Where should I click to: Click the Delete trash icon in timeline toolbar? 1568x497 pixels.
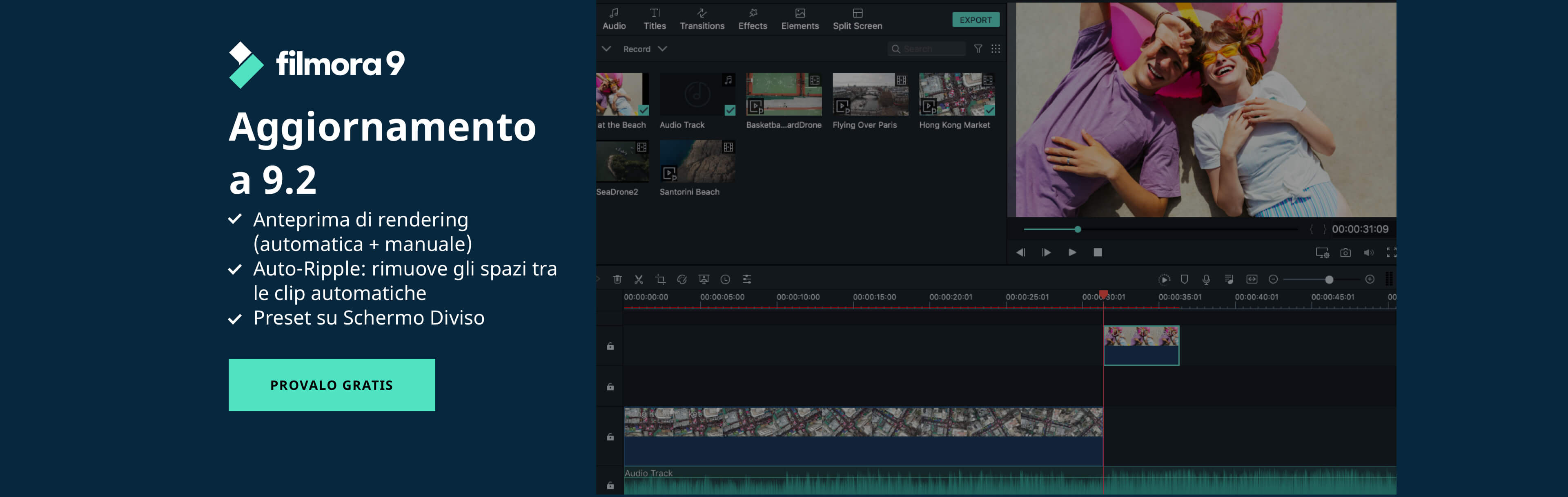[617, 279]
